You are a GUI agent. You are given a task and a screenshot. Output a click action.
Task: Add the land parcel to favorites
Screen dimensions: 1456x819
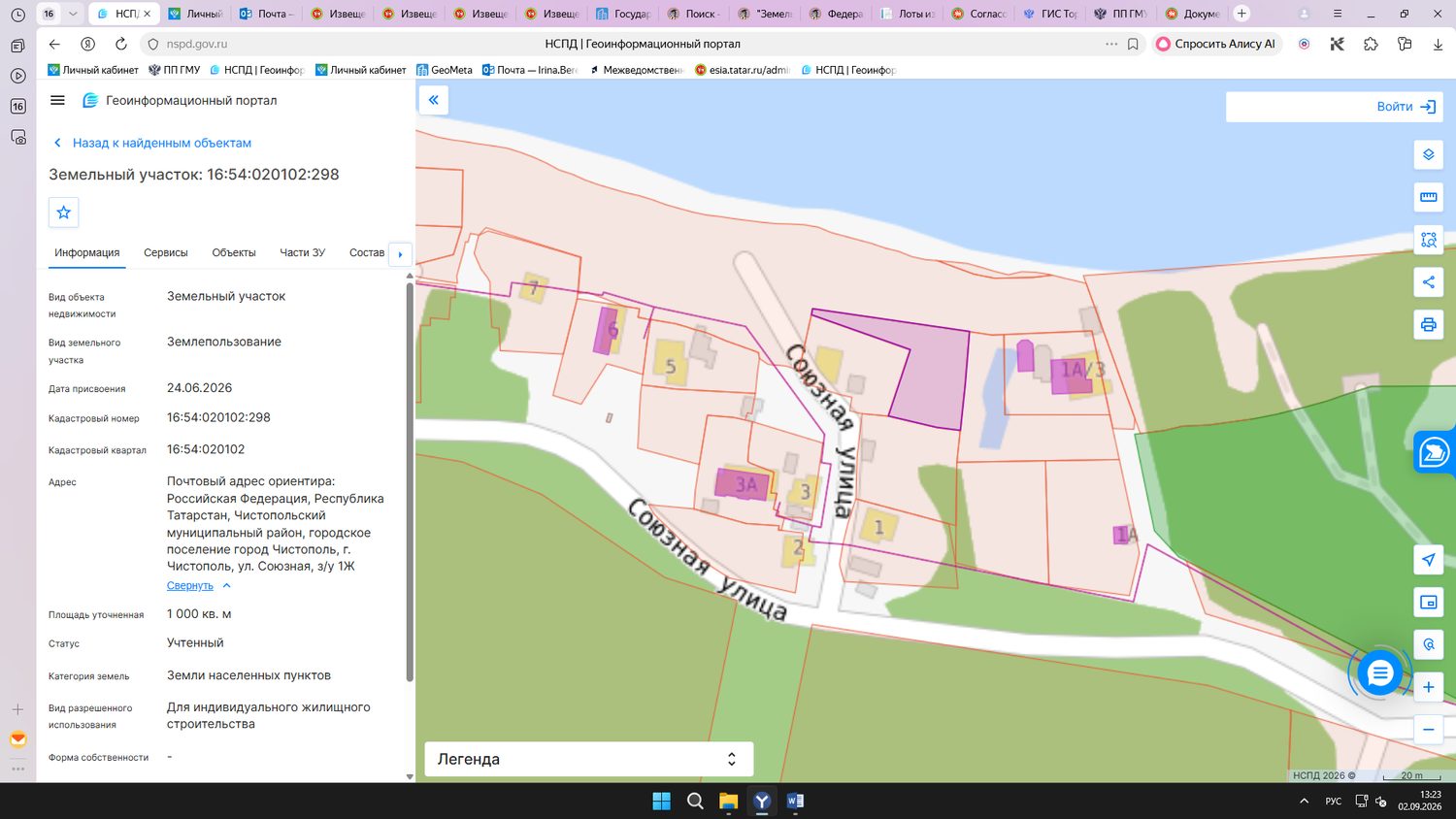pos(64,213)
